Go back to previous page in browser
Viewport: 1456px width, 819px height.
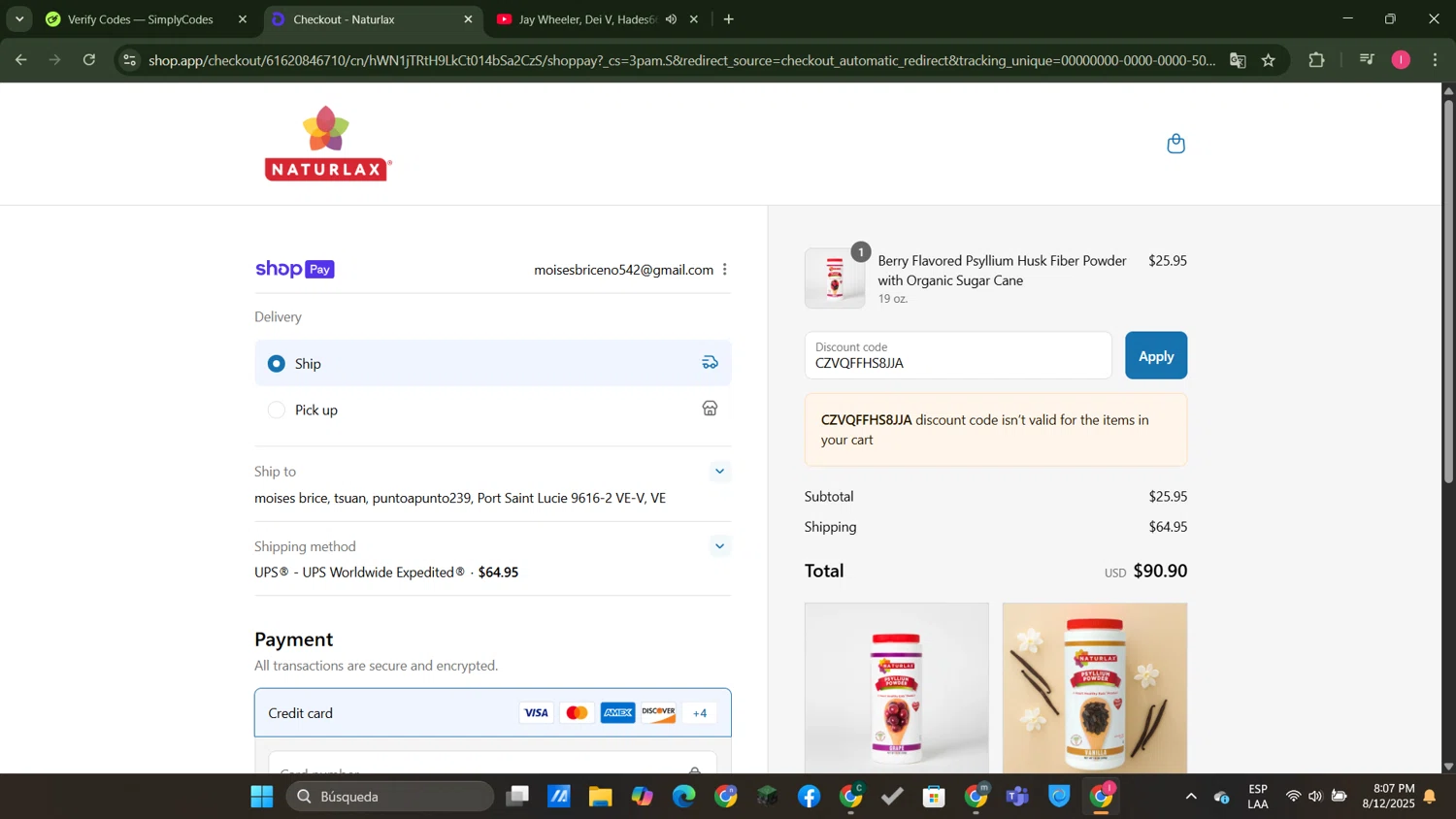tap(20, 60)
